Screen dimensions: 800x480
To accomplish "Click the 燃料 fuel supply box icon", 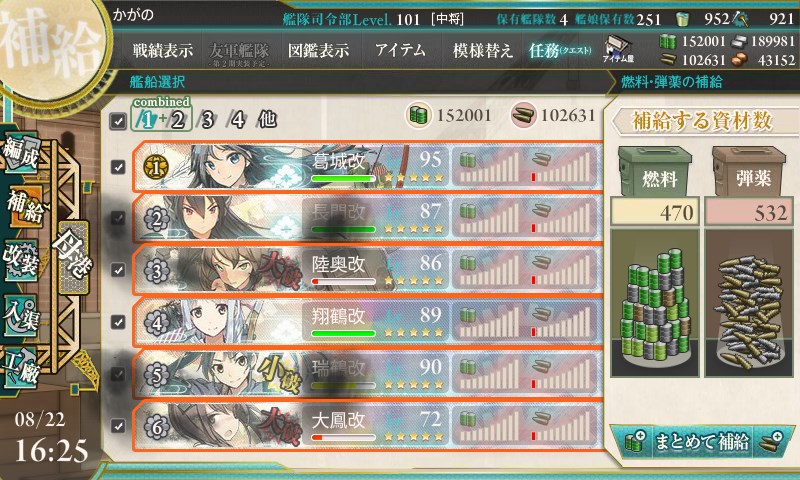I will click(x=655, y=172).
